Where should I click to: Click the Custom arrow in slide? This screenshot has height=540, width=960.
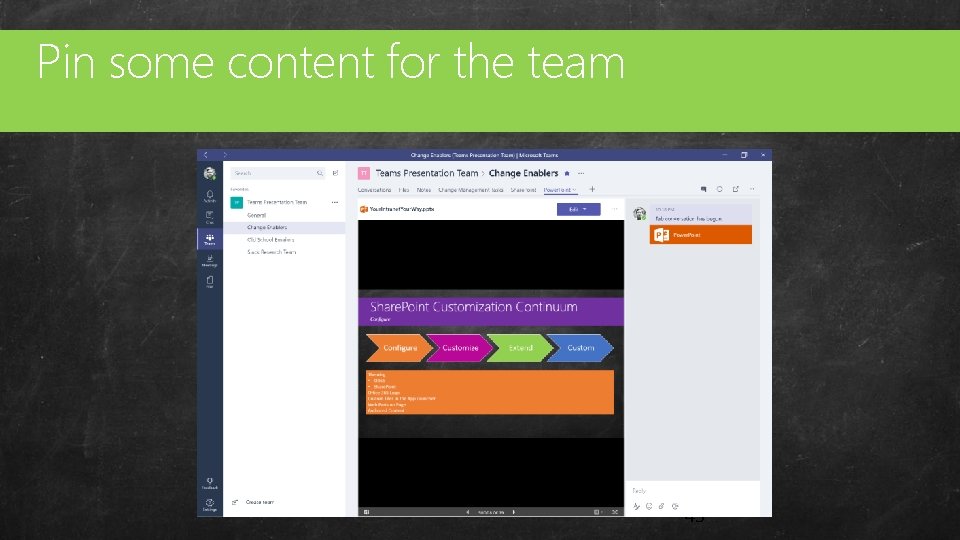click(580, 348)
